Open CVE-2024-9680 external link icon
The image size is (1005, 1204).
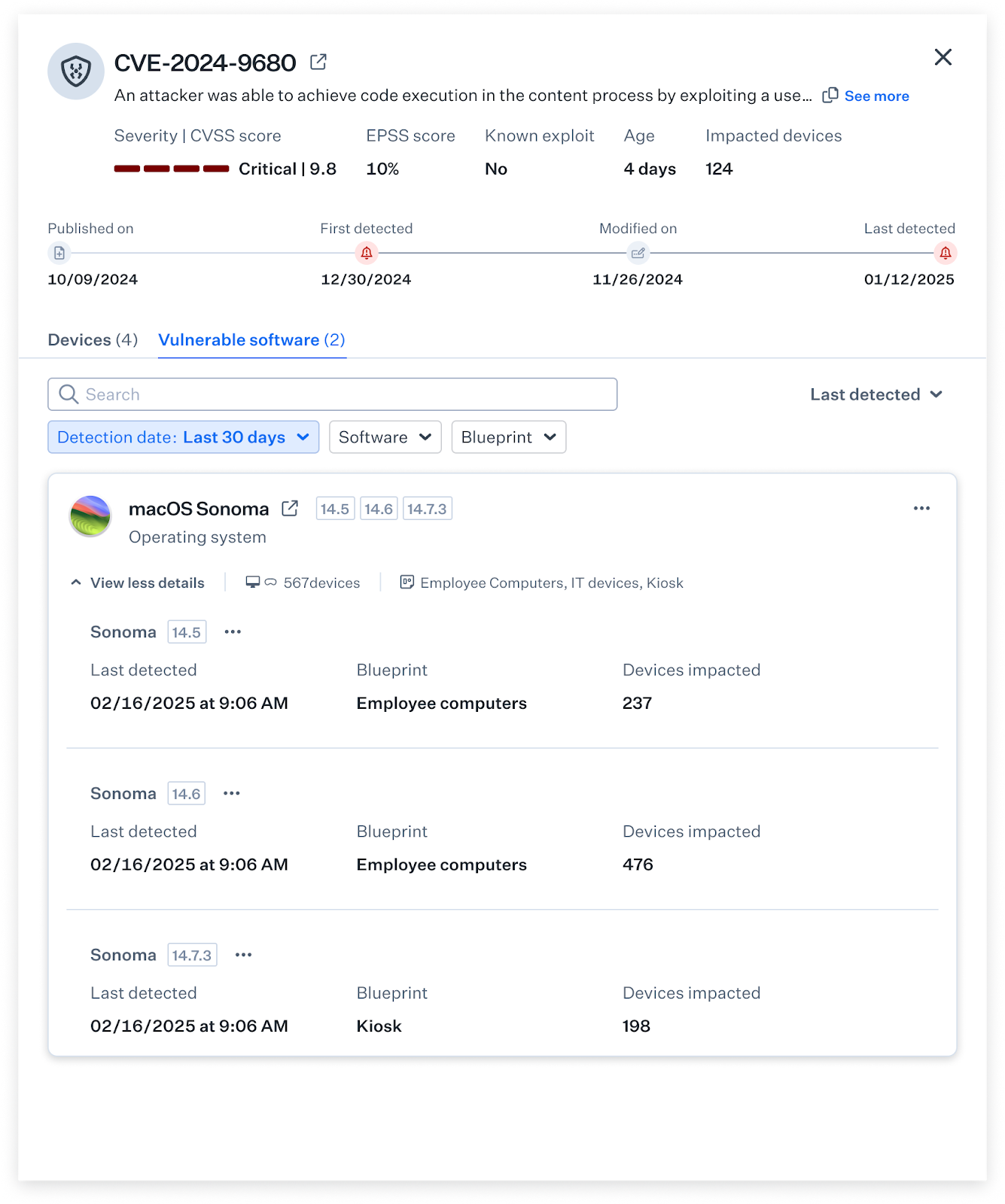(x=318, y=62)
